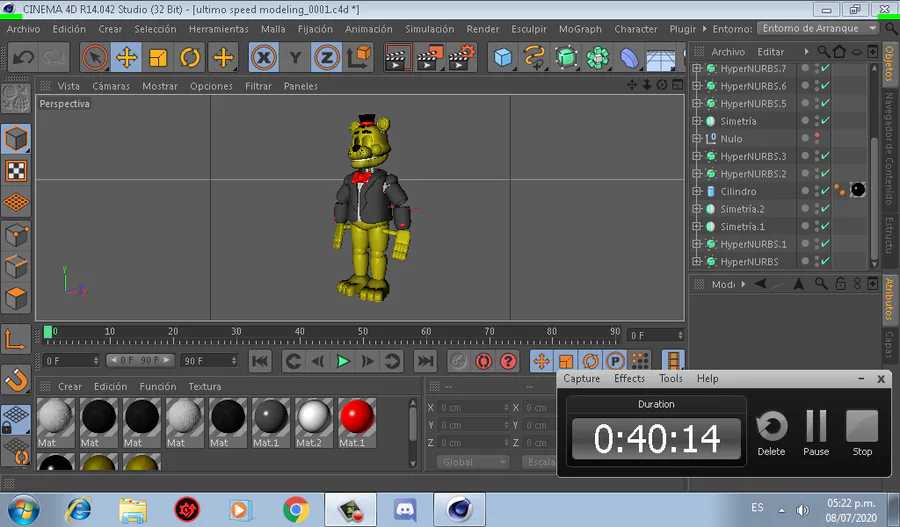Expand the Nulo object node
This screenshot has width=900, height=527.
(696, 138)
